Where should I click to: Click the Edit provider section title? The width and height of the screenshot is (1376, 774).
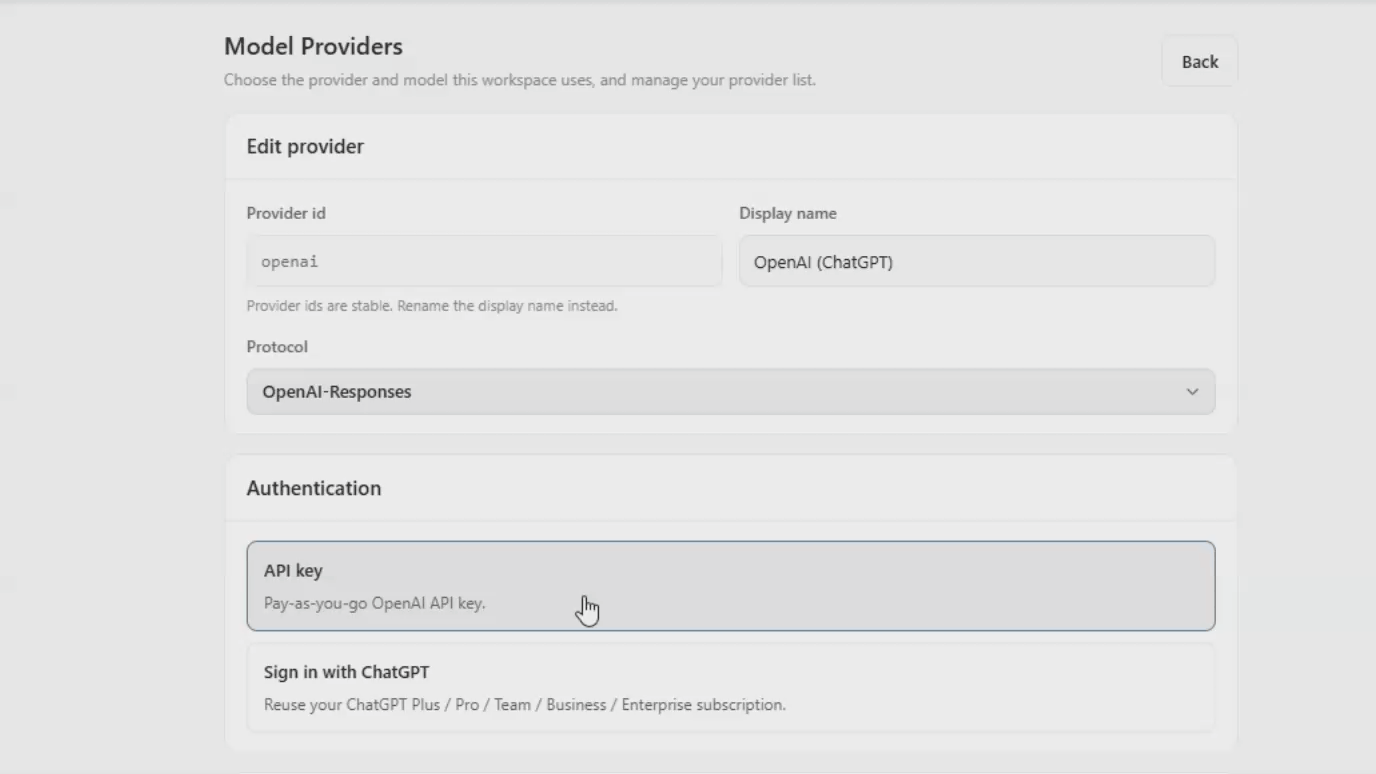[x=305, y=146]
